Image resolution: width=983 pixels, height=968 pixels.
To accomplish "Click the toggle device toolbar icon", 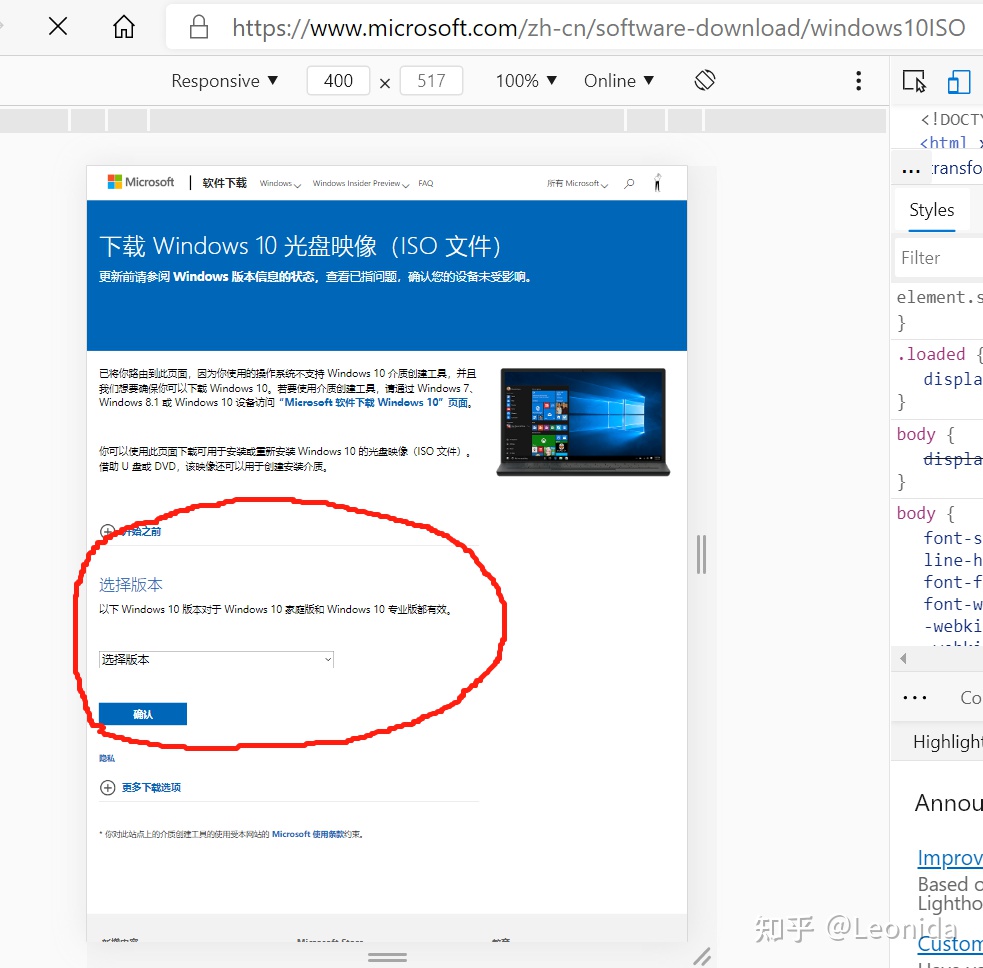I will [958, 81].
